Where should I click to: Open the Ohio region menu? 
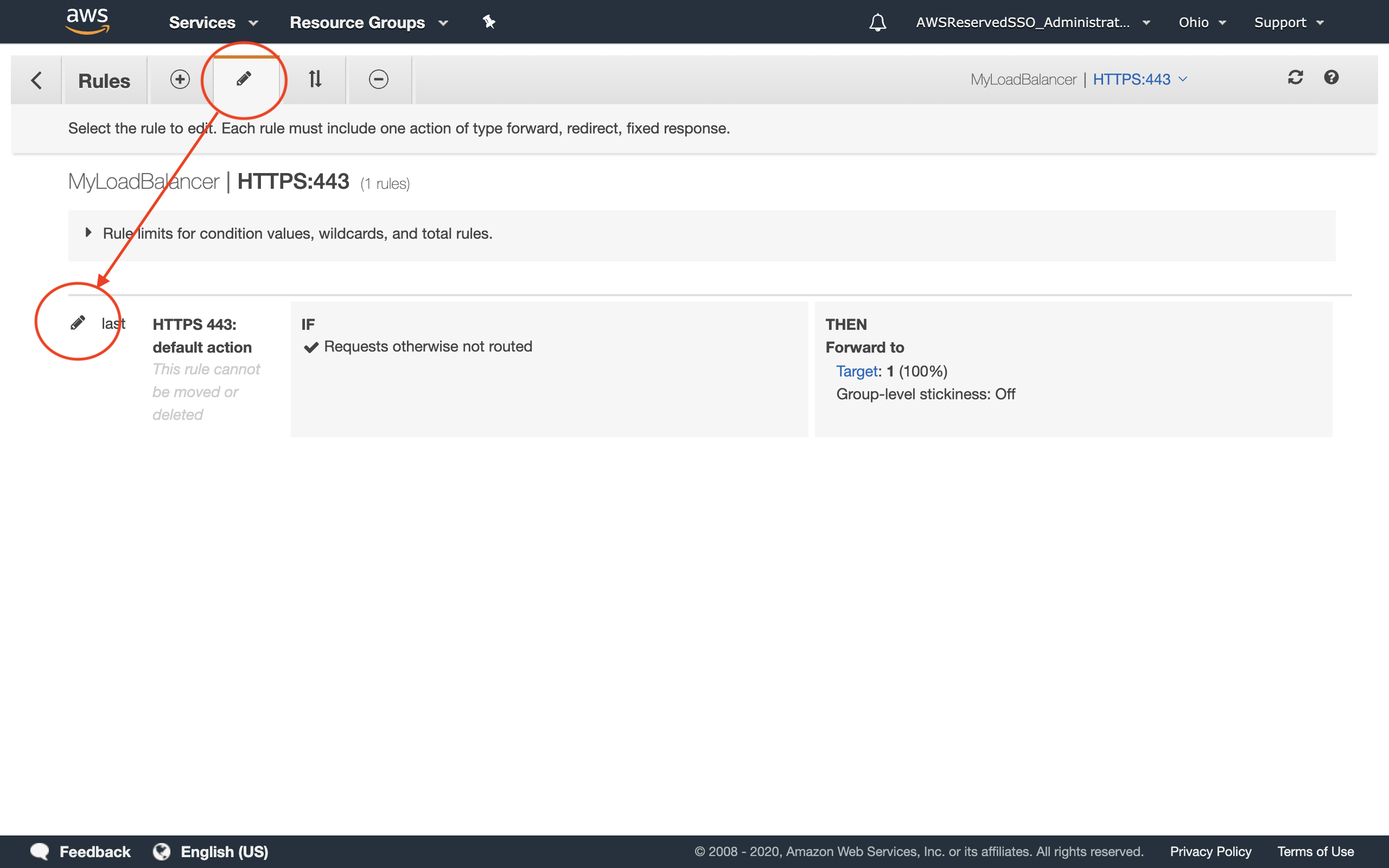click(1201, 22)
